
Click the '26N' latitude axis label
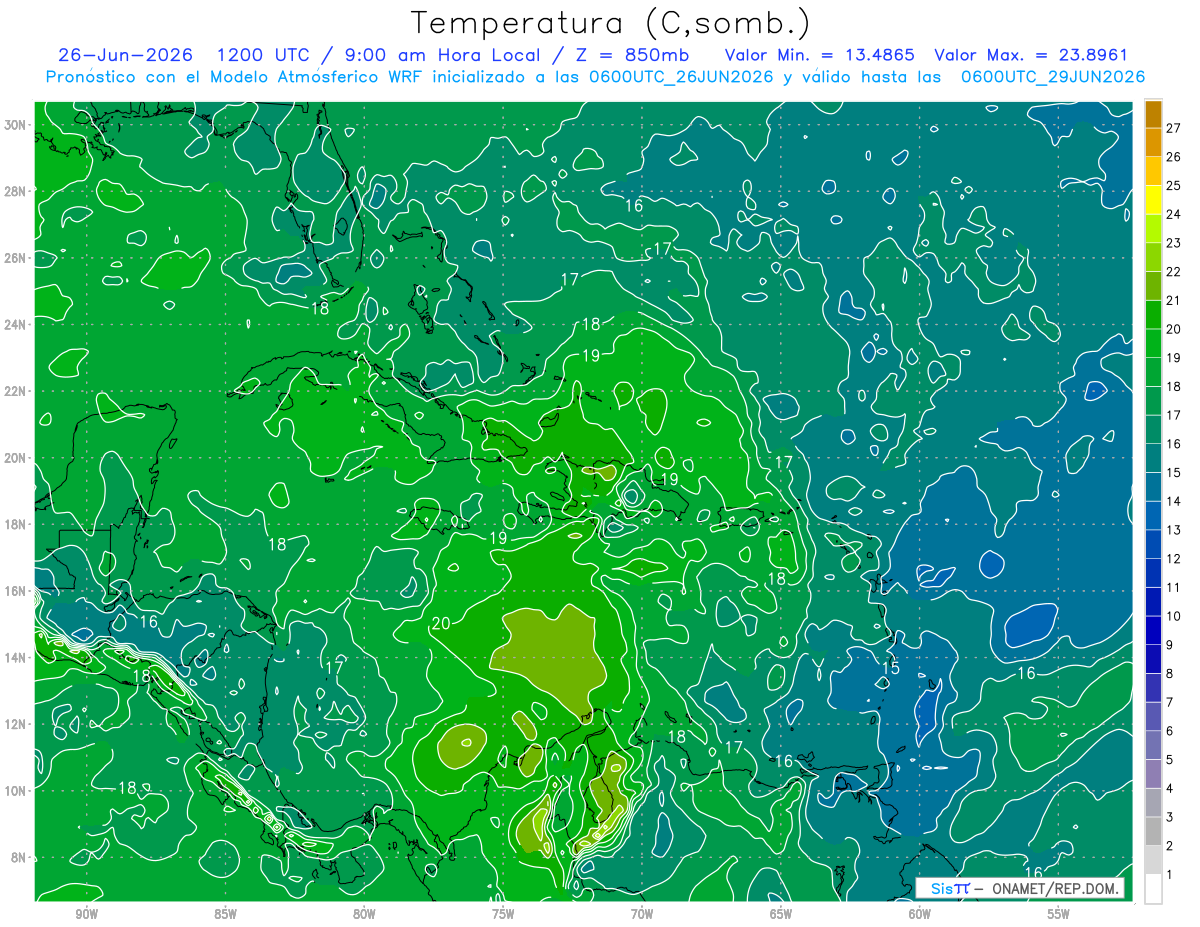(x=16, y=258)
